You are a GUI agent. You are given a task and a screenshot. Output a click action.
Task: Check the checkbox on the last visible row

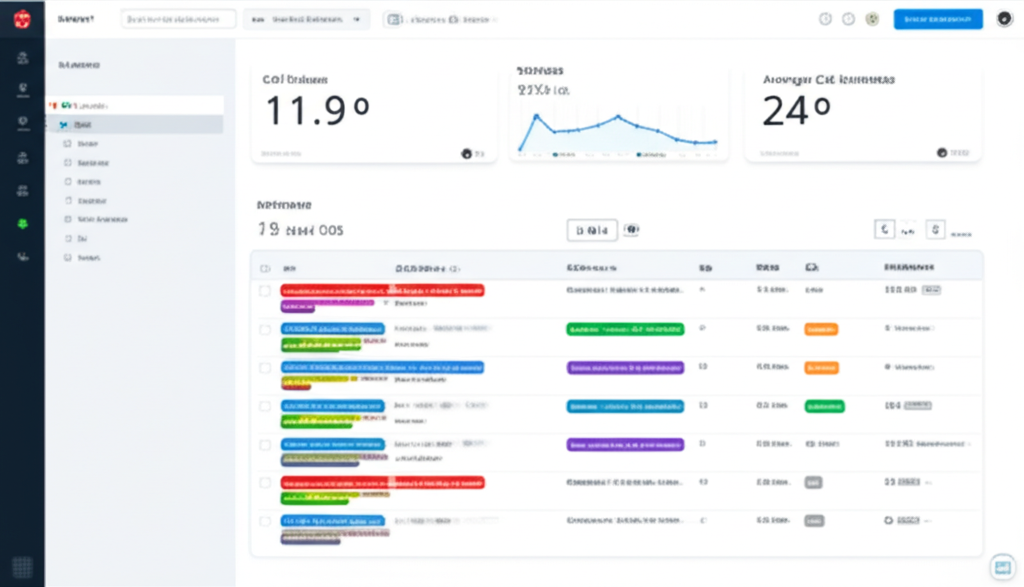[x=264, y=521]
